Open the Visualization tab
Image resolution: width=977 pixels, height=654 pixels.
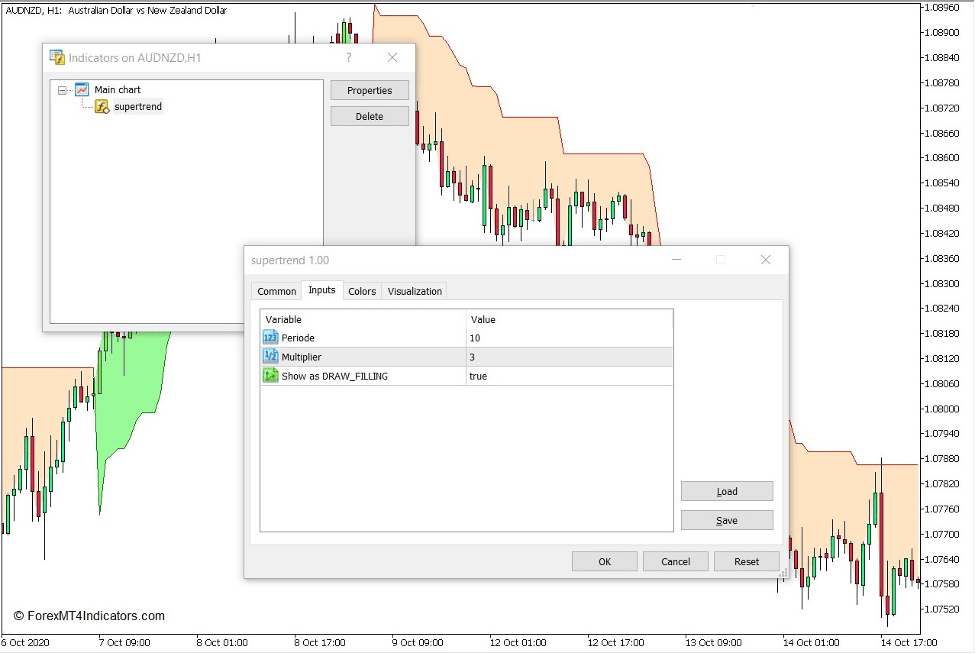click(414, 291)
